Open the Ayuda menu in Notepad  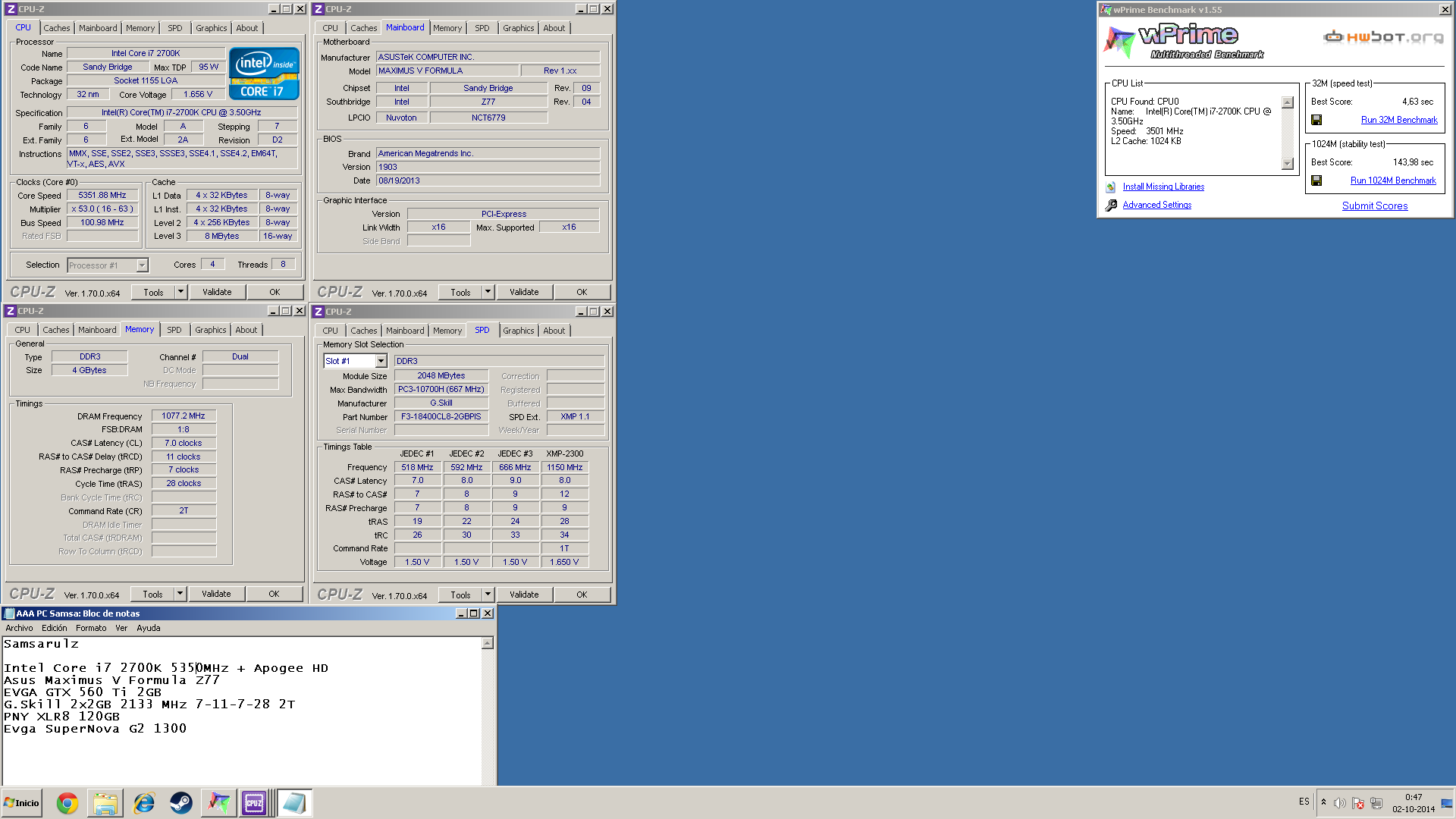pos(149,628)
